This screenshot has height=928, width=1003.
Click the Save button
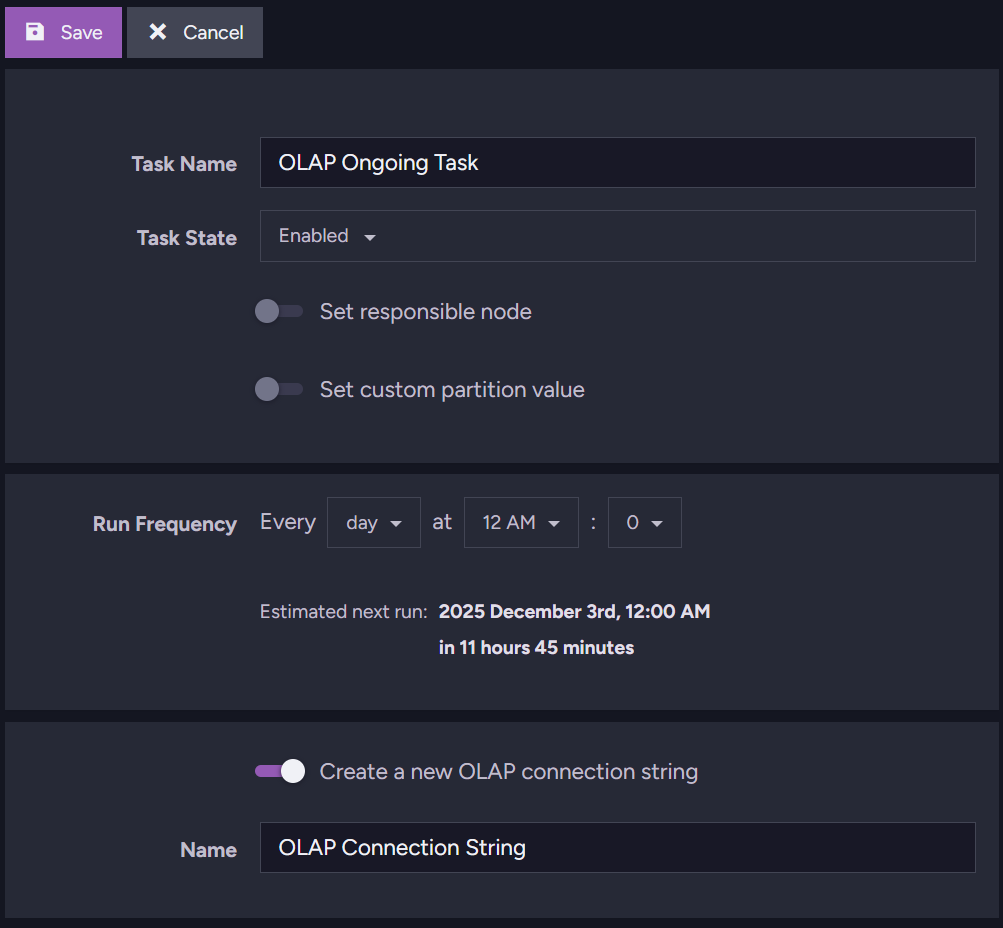(63, 33)
